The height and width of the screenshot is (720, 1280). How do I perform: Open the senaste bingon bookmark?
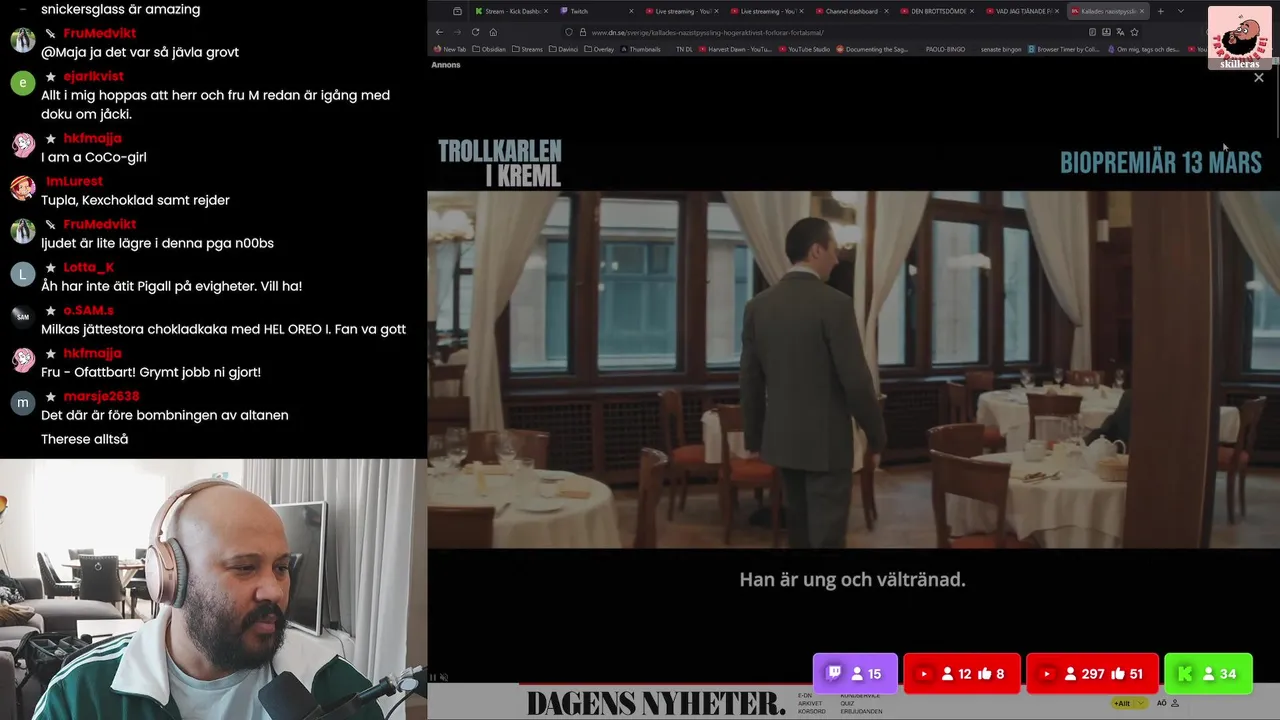point(1001,49)
